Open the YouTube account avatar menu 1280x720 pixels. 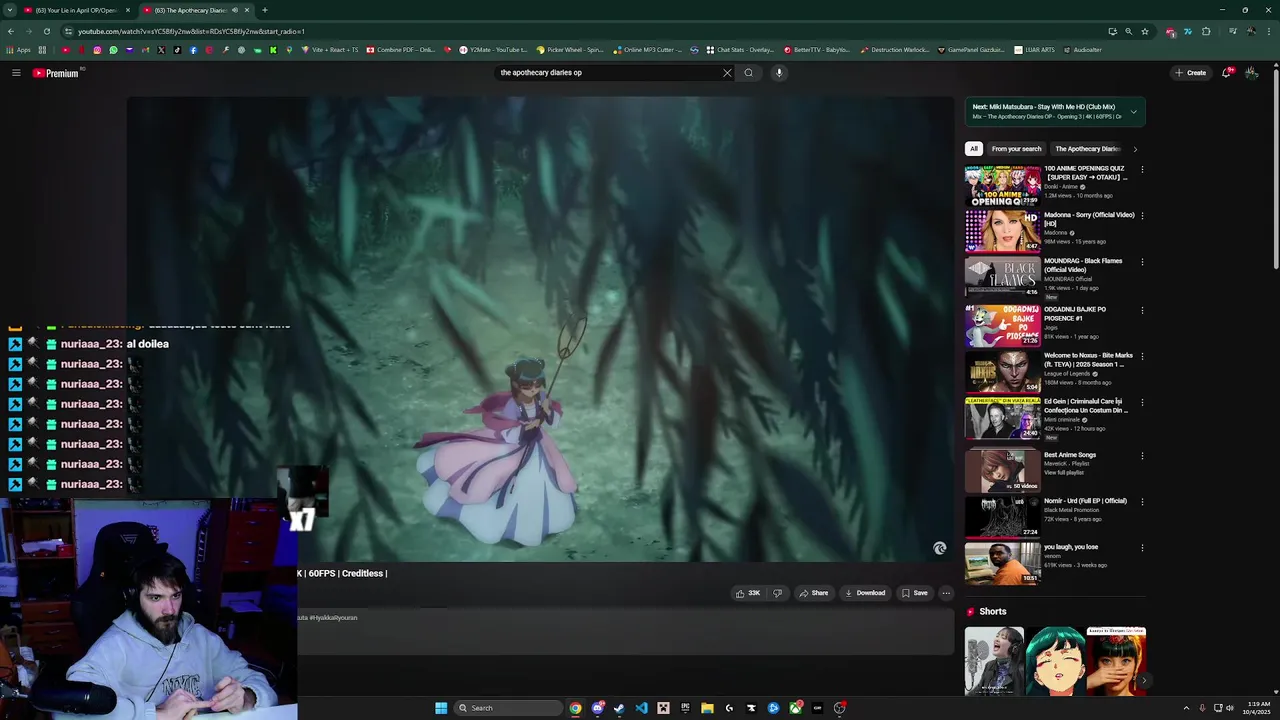[x=1251, y=72]
